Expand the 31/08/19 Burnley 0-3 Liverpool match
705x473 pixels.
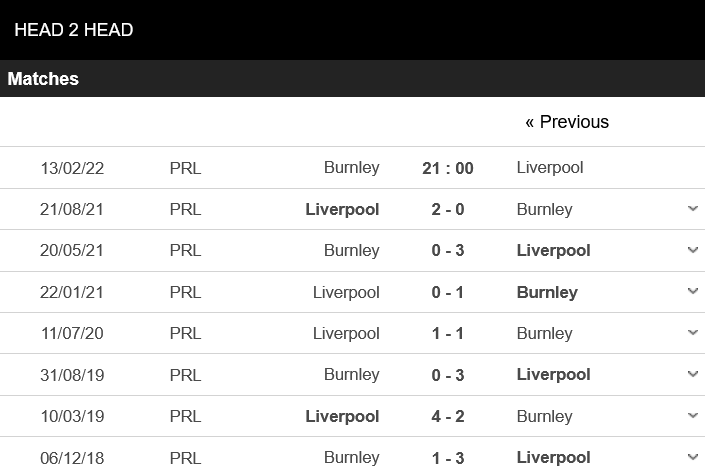[693, 374]
